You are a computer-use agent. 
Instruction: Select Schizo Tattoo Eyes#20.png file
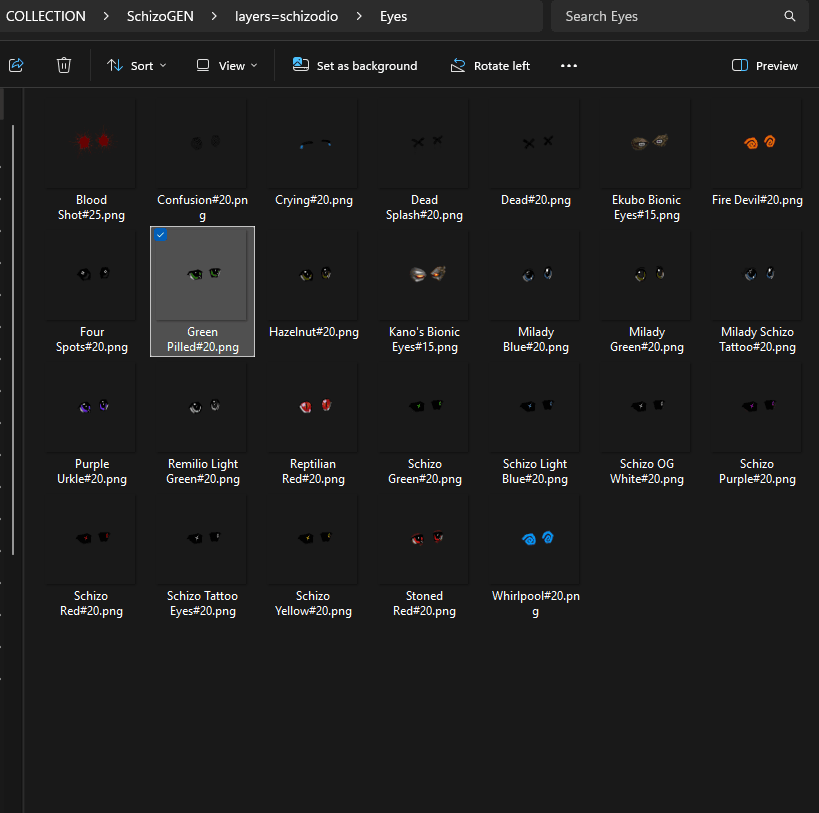click(x=202, y=556)
